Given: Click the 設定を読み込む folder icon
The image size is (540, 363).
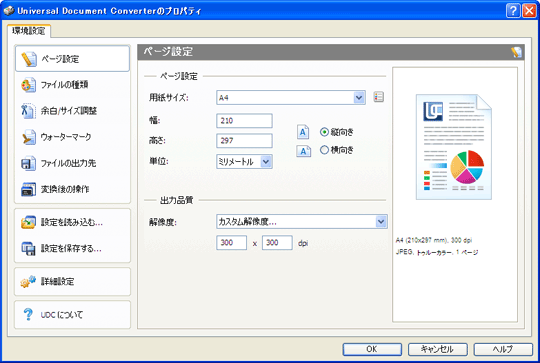Looking at the screenshot, I should 28,222.
